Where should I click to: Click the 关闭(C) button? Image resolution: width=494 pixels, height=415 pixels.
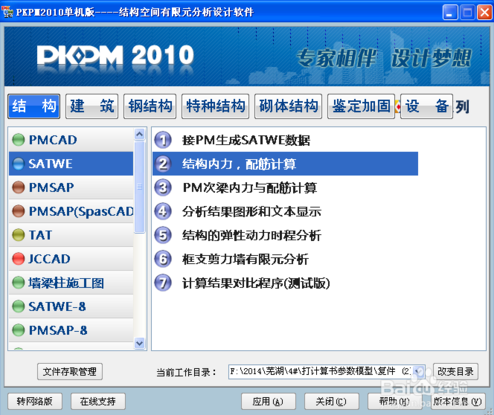331,401
